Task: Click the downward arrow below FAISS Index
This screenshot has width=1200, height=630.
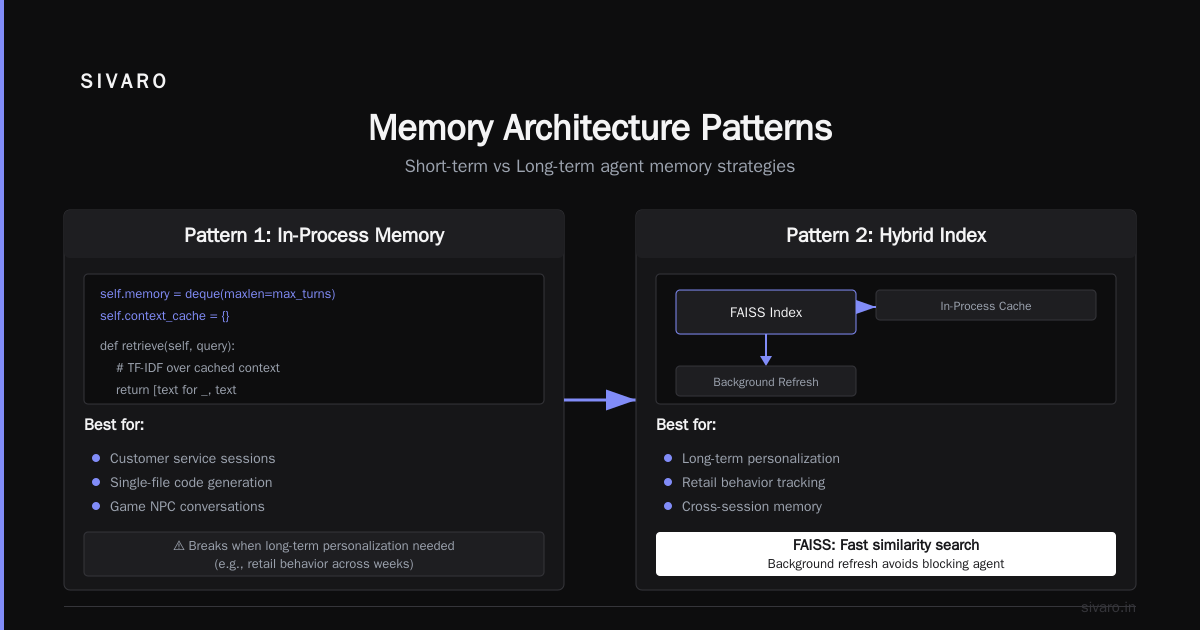Action: click(766, 350)
